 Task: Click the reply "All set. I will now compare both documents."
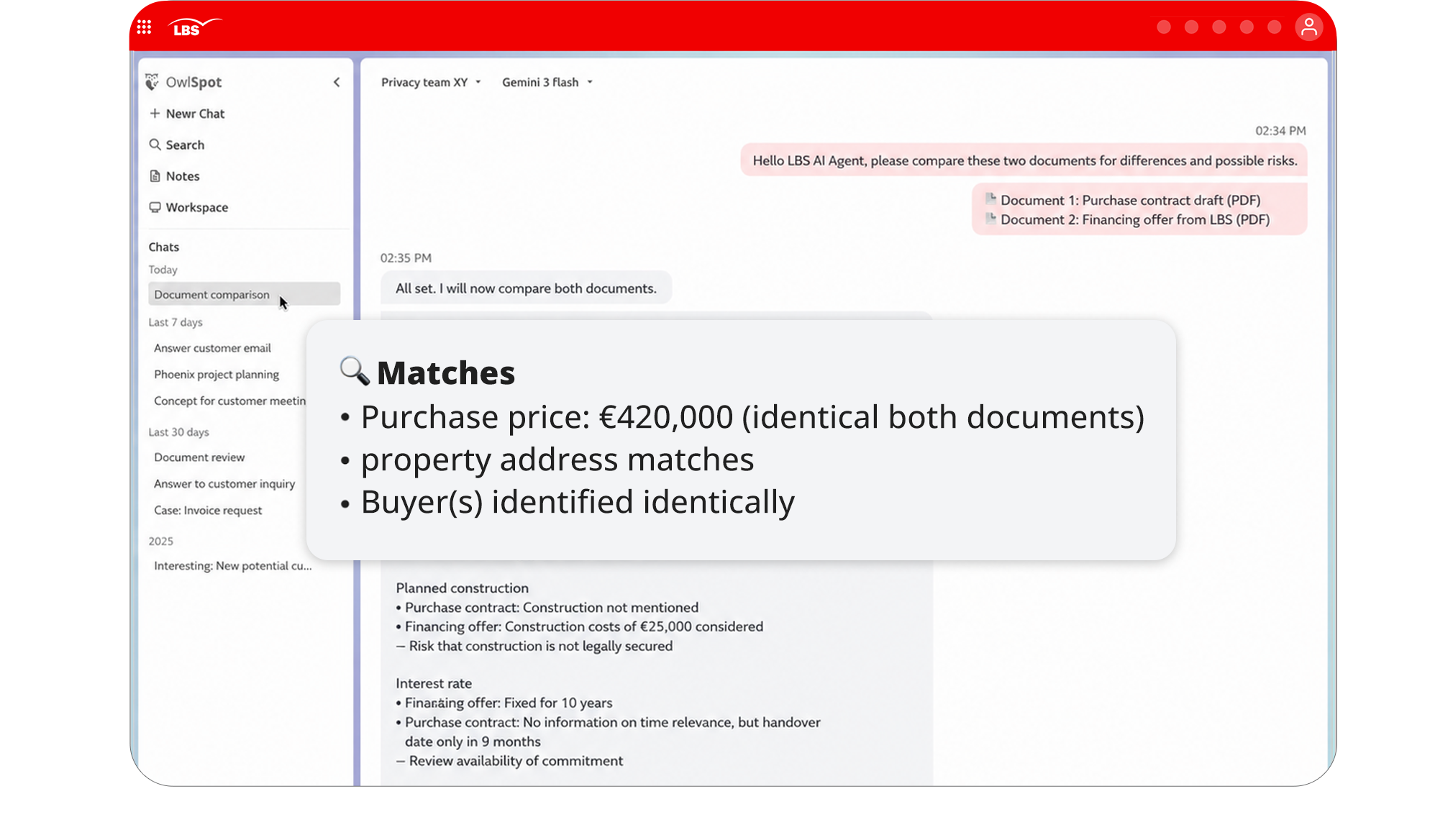(526, 288)
